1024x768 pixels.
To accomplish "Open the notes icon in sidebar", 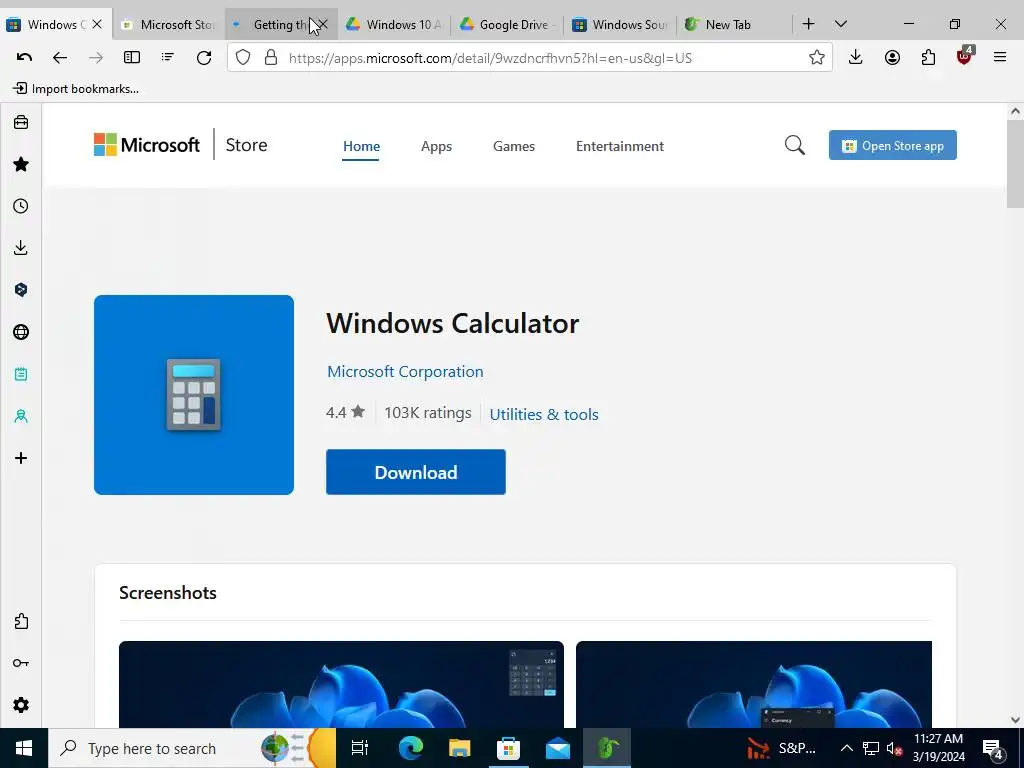I will (x=21, y=374).
